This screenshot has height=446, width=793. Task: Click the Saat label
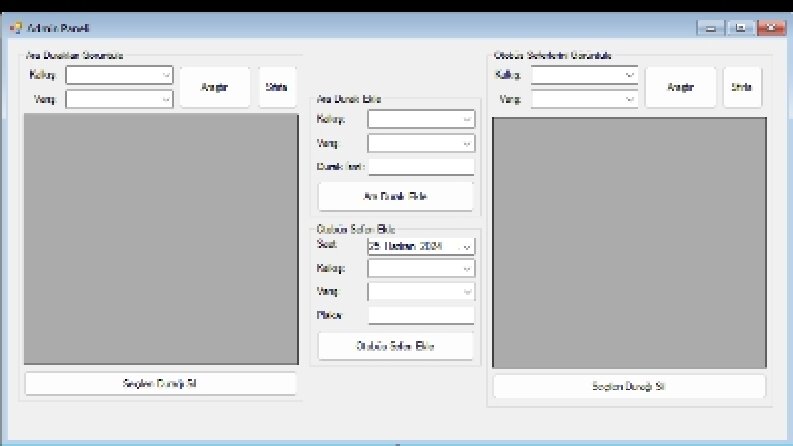coord(327,244)
